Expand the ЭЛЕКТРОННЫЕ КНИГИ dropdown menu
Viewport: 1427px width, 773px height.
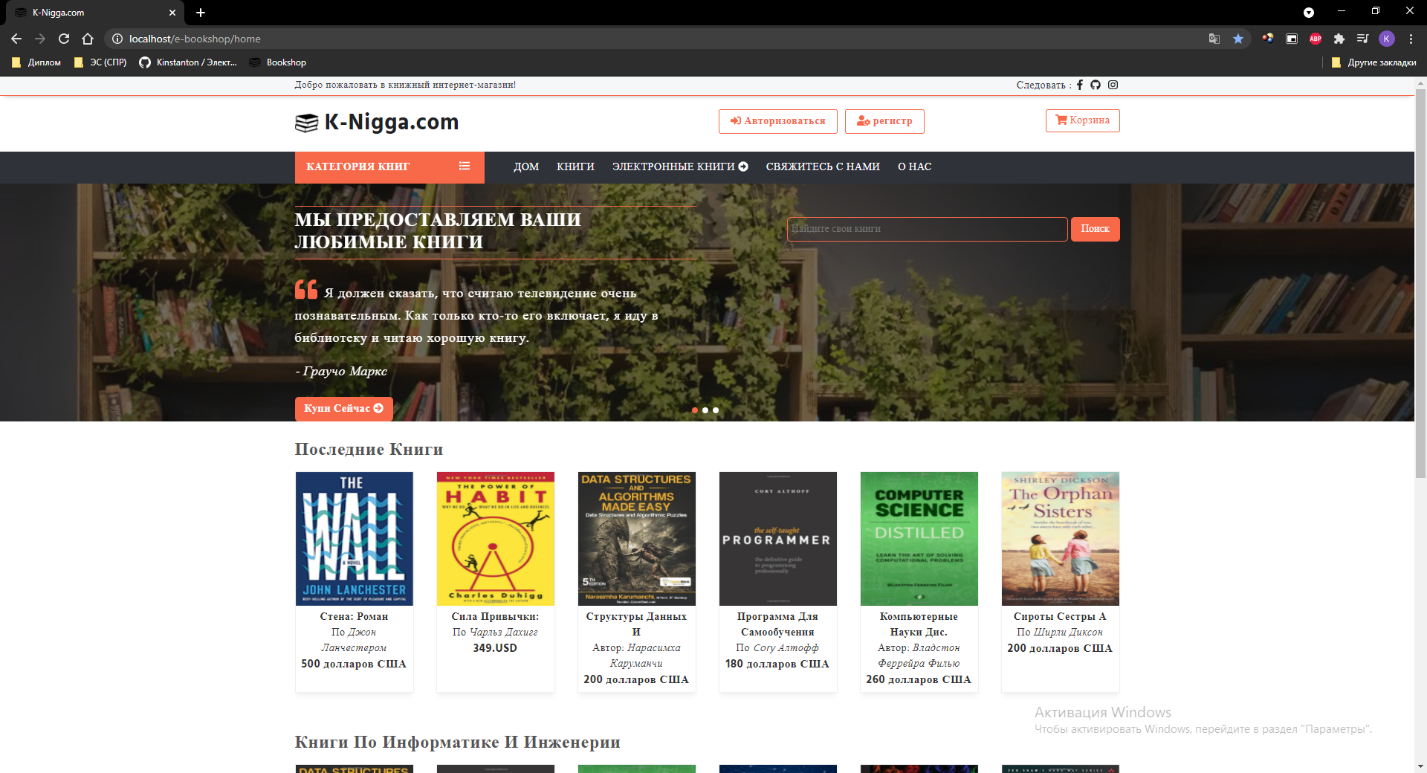pos(680,167)
